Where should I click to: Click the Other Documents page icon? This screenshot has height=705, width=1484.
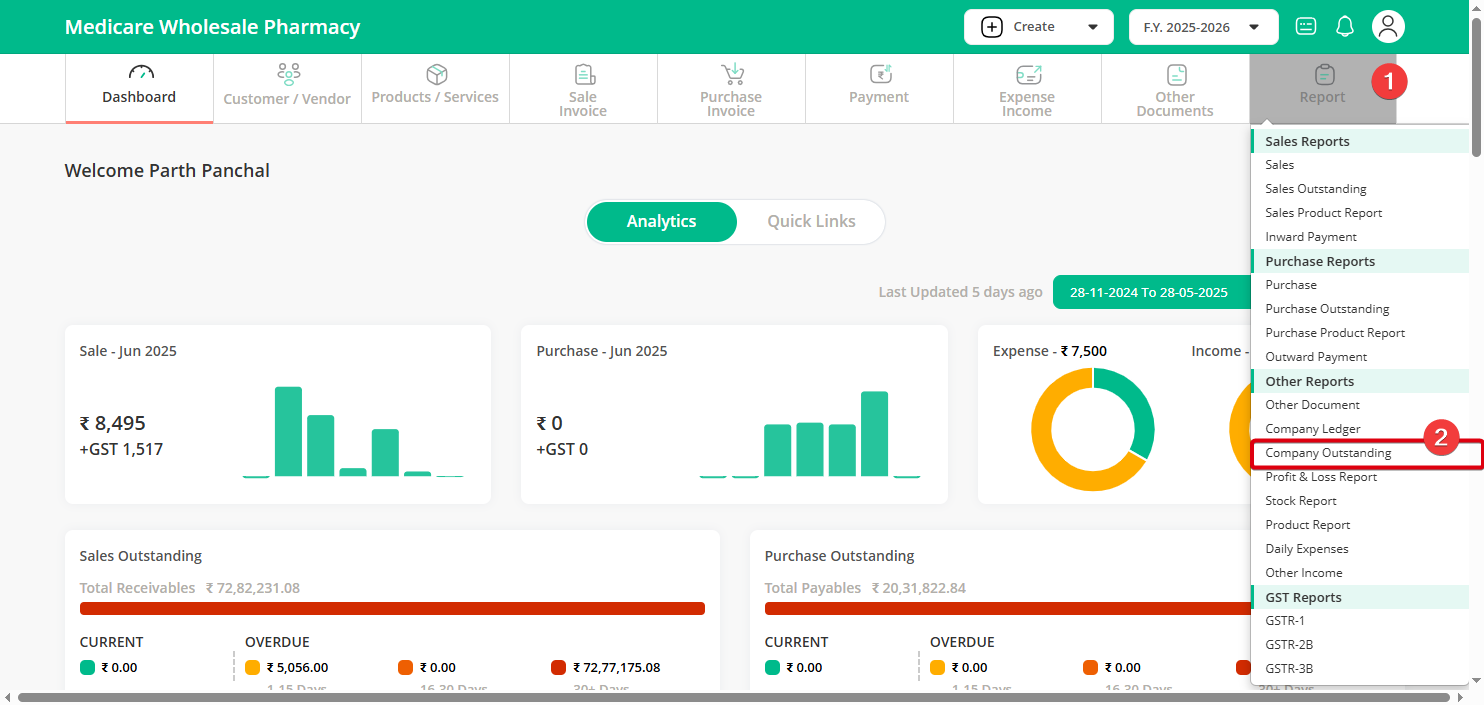[x=1177, y=74]
